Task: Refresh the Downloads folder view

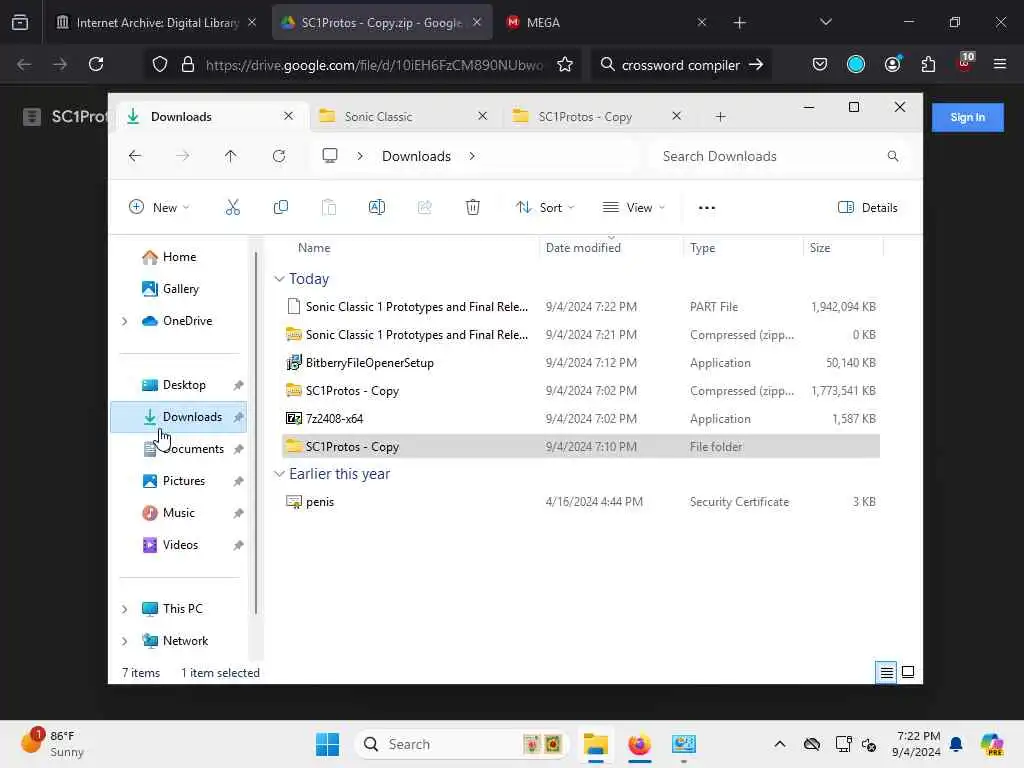Action: (279, 156)
